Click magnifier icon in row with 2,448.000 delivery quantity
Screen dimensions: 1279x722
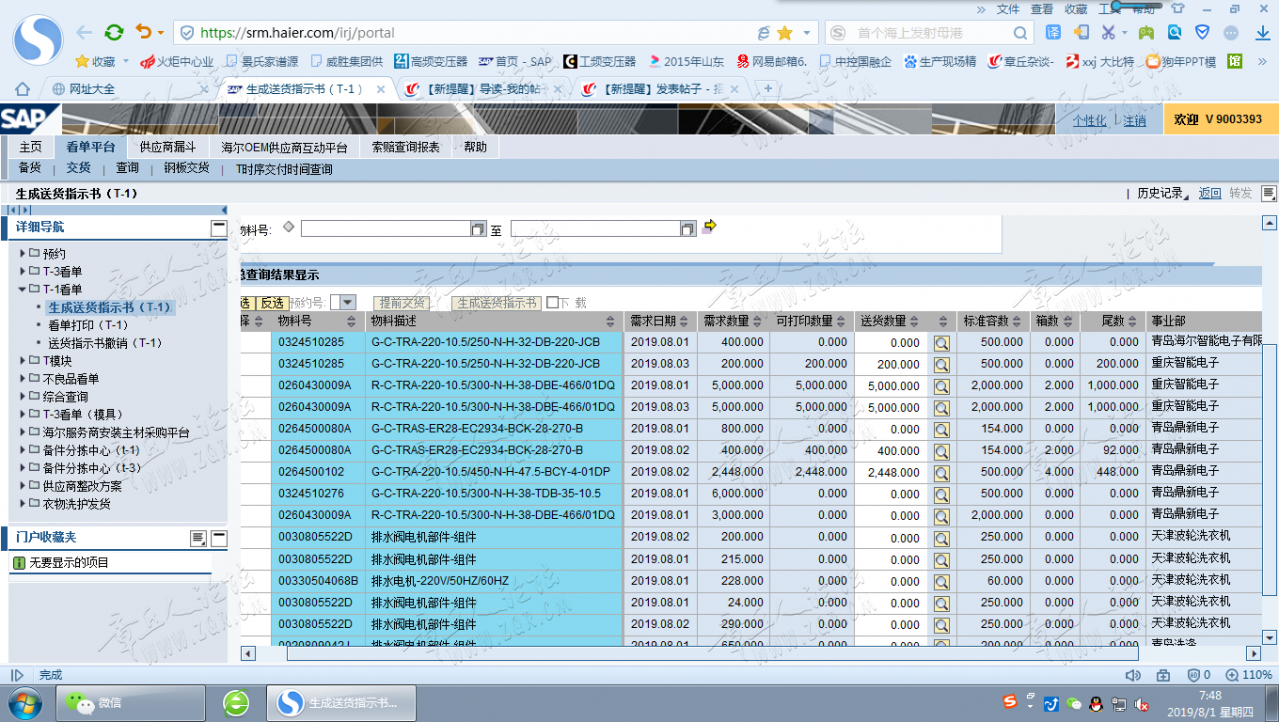pos(941,472)
